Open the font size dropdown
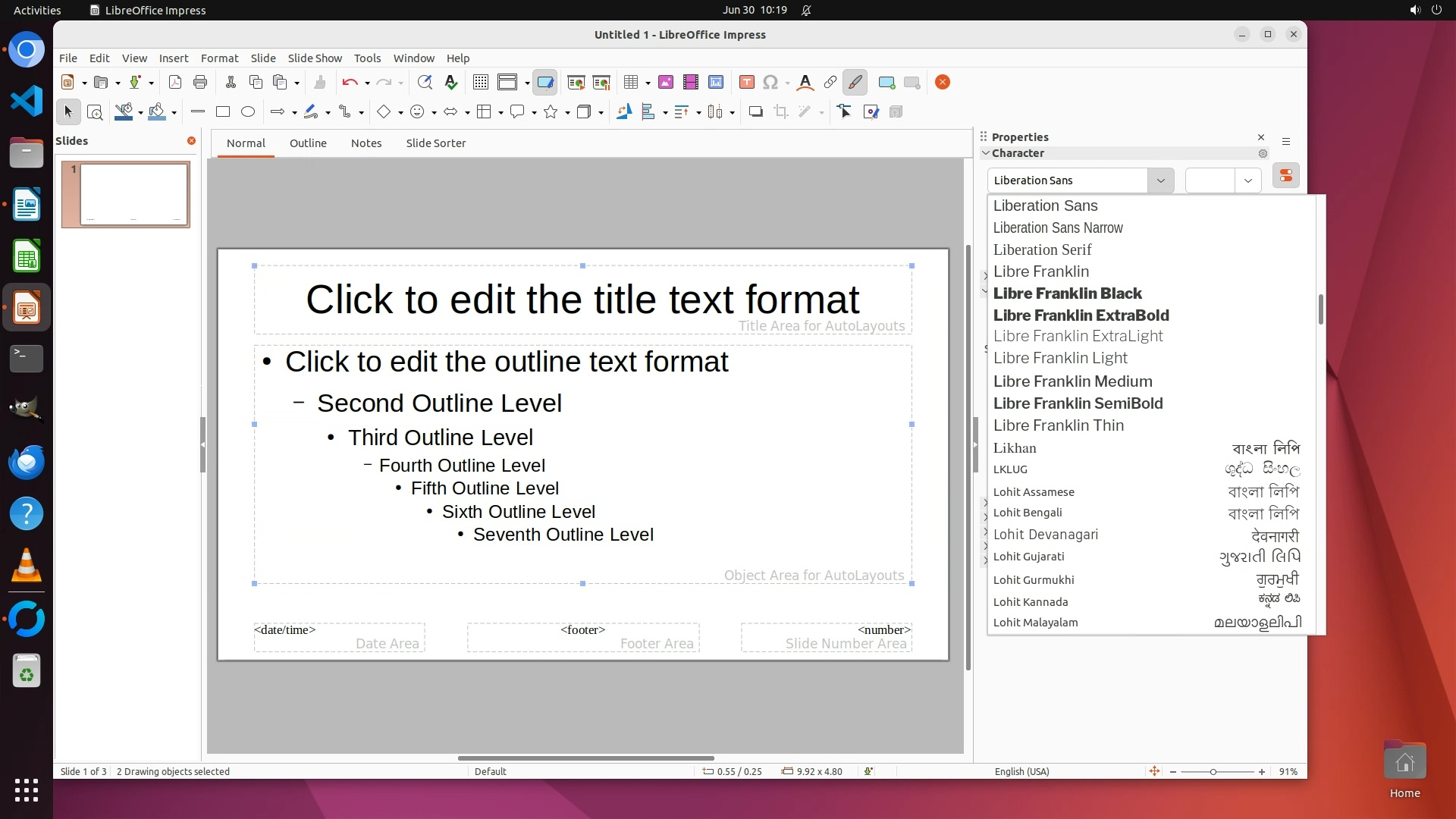The image size is (1456, 819). pos(1247,180)
